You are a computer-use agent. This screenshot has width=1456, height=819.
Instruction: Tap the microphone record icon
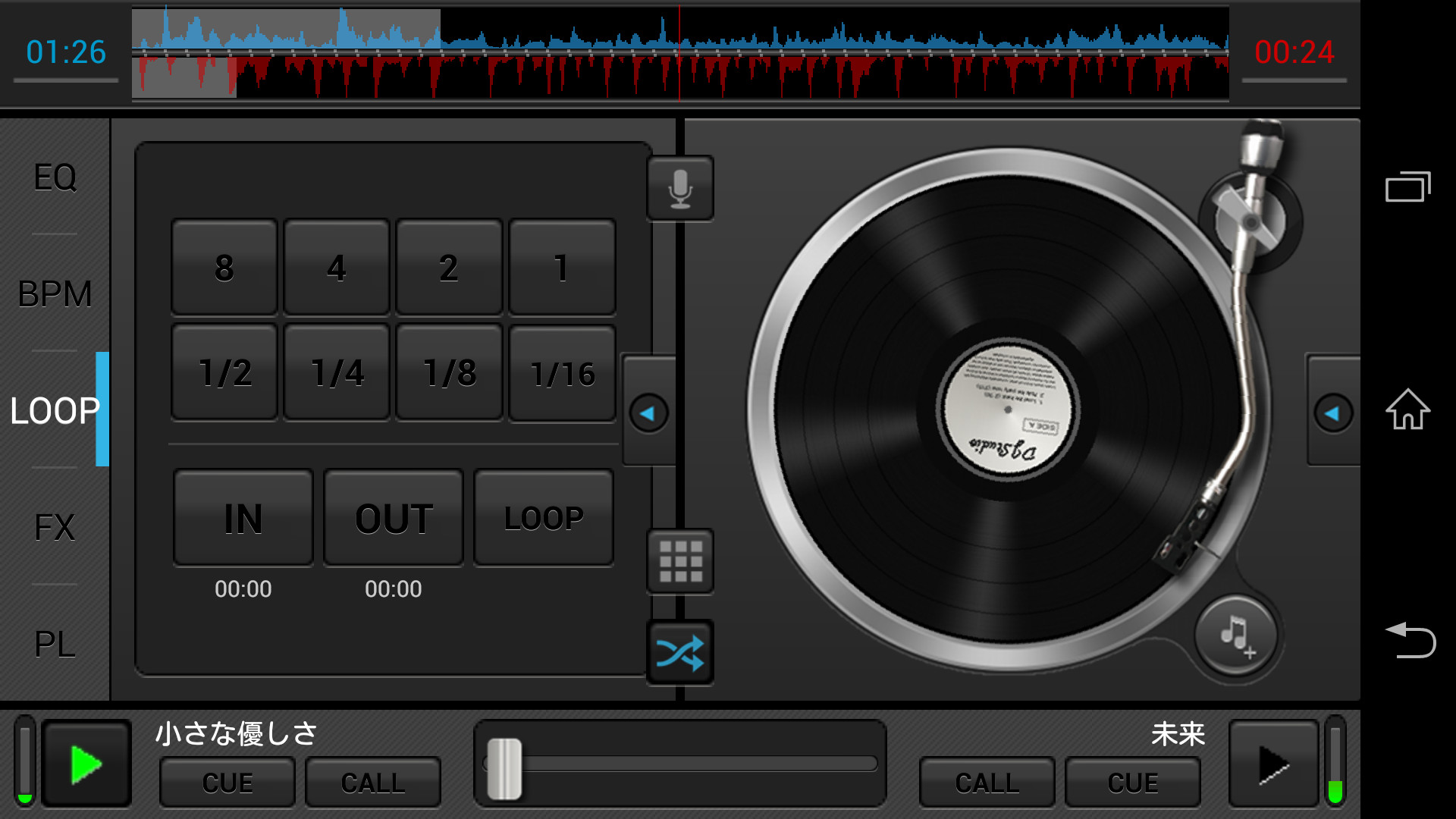point(680,189)
